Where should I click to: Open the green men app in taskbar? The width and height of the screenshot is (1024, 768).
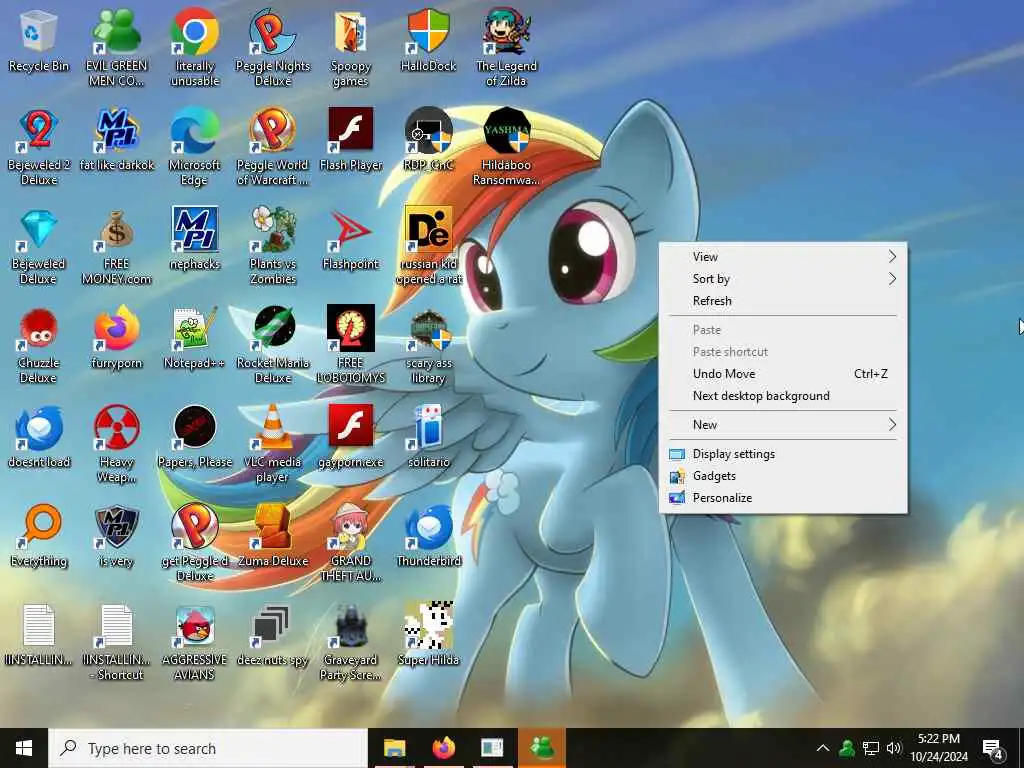point(542,748)
